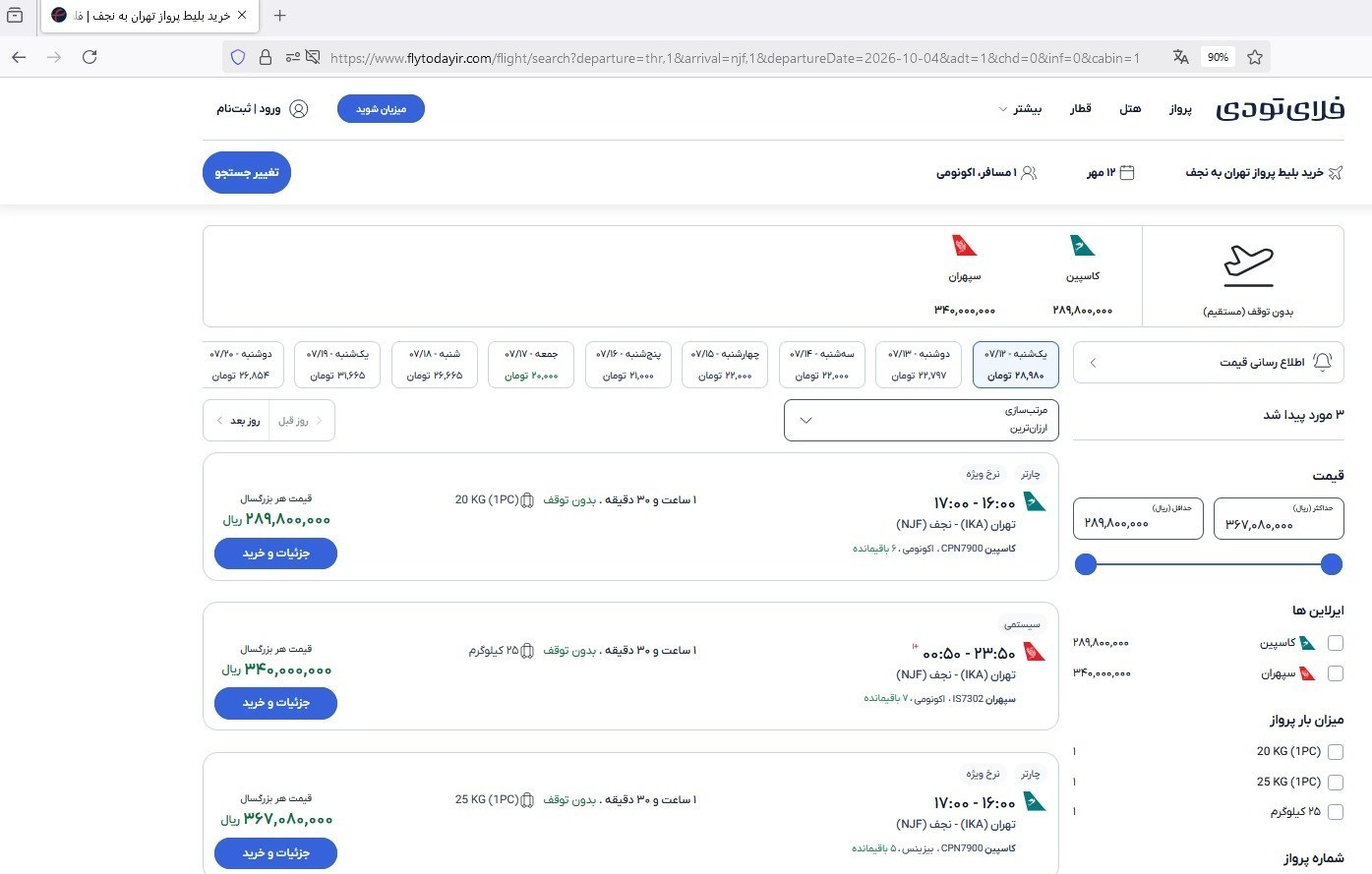This screenshot has width=1372, height=874.
Task: Check the سپهران airline filter
Action: (x=1335, y=673)
